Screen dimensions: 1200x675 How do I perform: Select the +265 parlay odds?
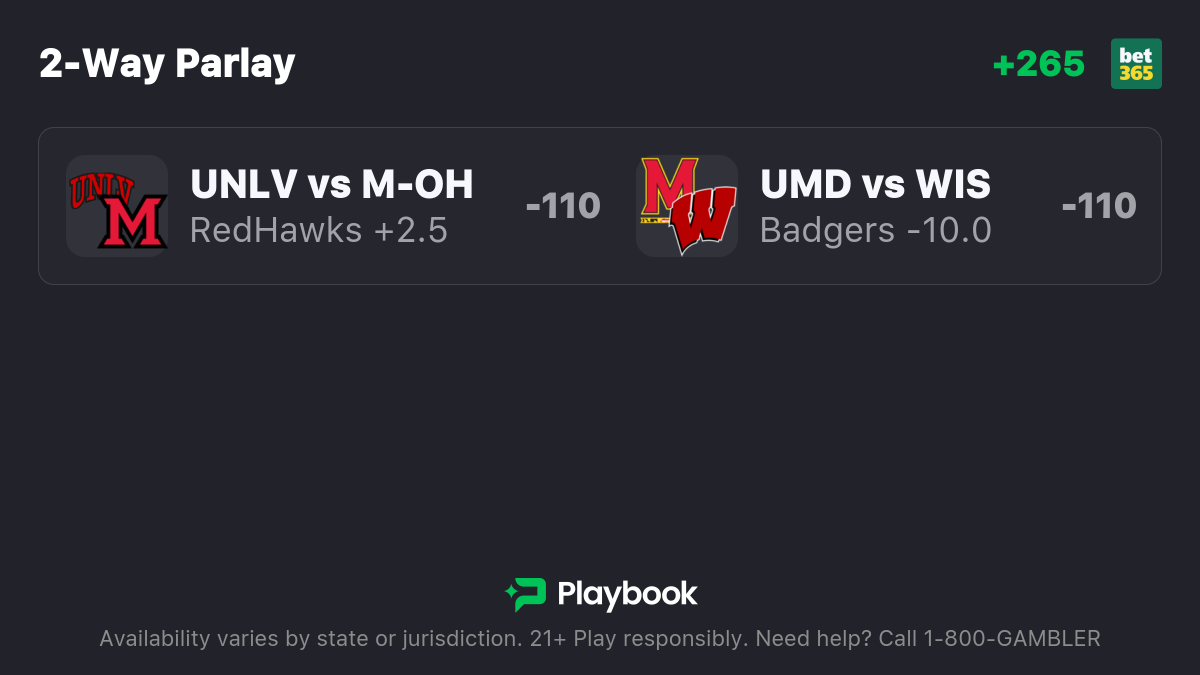pyautogui.click(x=1038, y=64)
